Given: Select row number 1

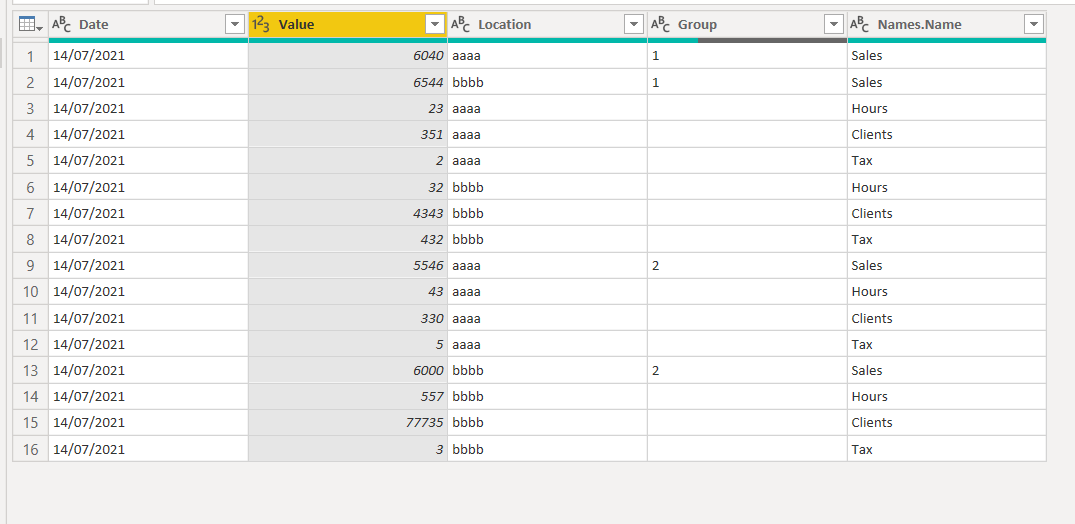Looking at the screenshot, I should click(x=30, y=56).
